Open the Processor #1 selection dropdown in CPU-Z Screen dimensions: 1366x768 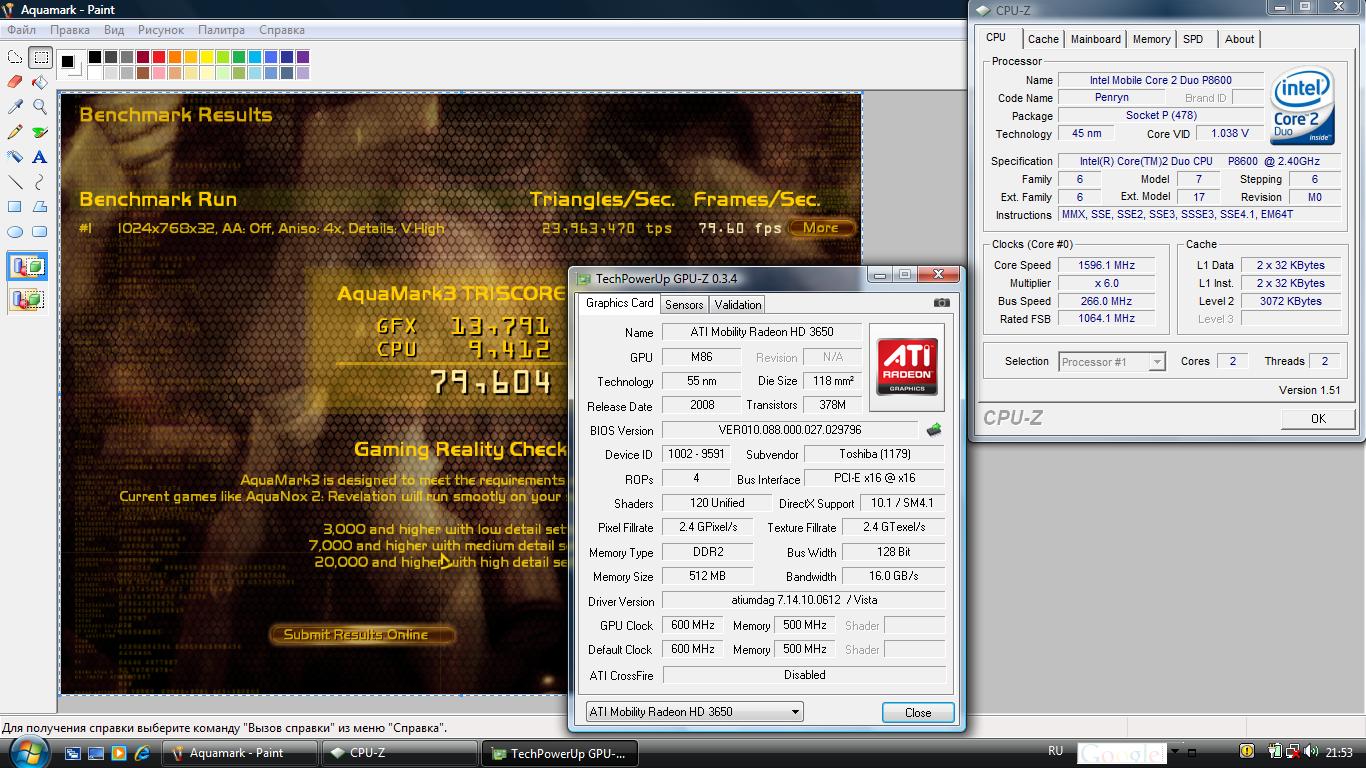click(x=1112, y=362)
